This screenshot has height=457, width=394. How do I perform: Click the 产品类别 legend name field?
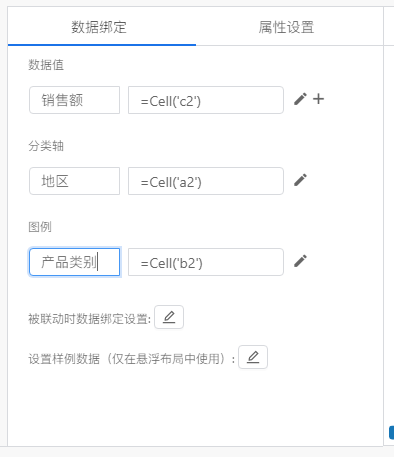[x=74, y=262]
